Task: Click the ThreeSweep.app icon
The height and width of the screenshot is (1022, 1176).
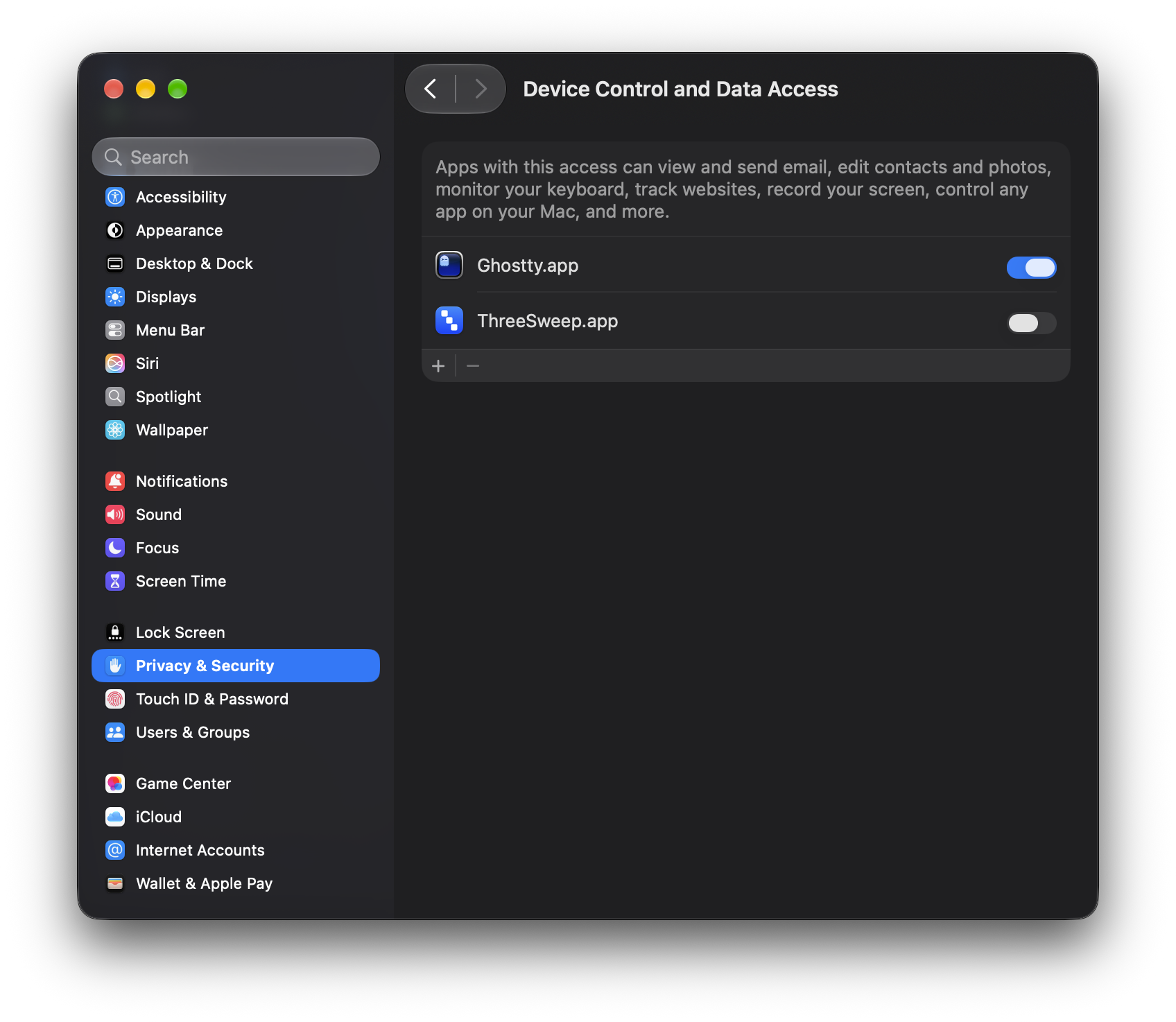Action: pyautogui.click(x=449, y=320)
